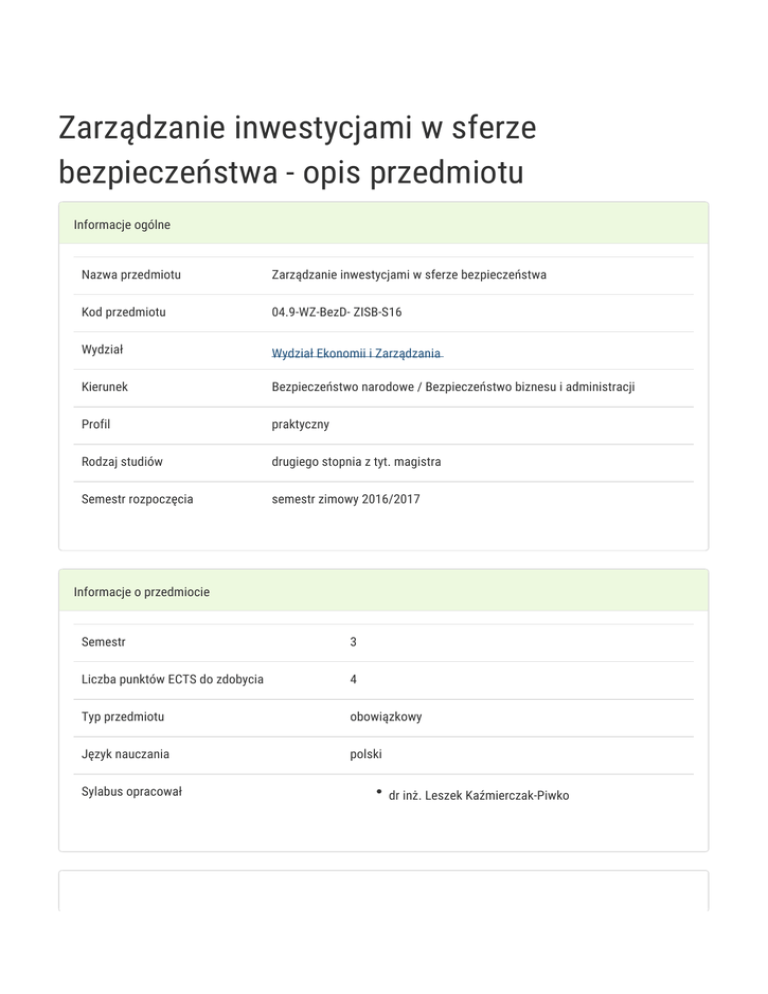Click the praktyczny profile value

(x=300, y=425)
